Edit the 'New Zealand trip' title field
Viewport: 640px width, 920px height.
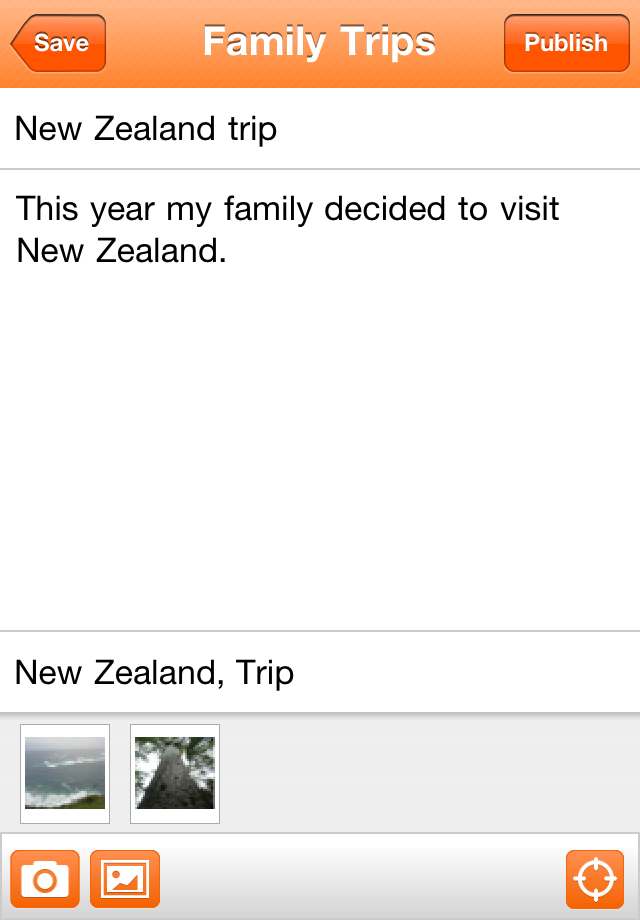click(x=320, y=129)
